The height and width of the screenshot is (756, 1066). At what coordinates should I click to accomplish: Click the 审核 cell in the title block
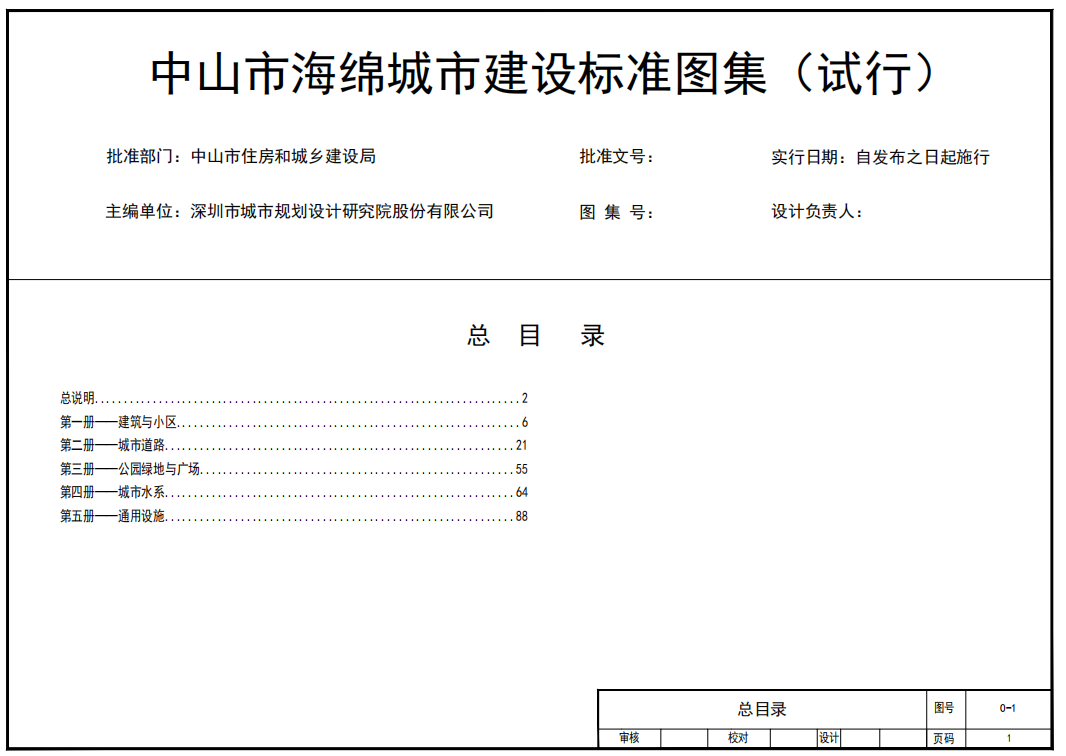pos(629,738)
